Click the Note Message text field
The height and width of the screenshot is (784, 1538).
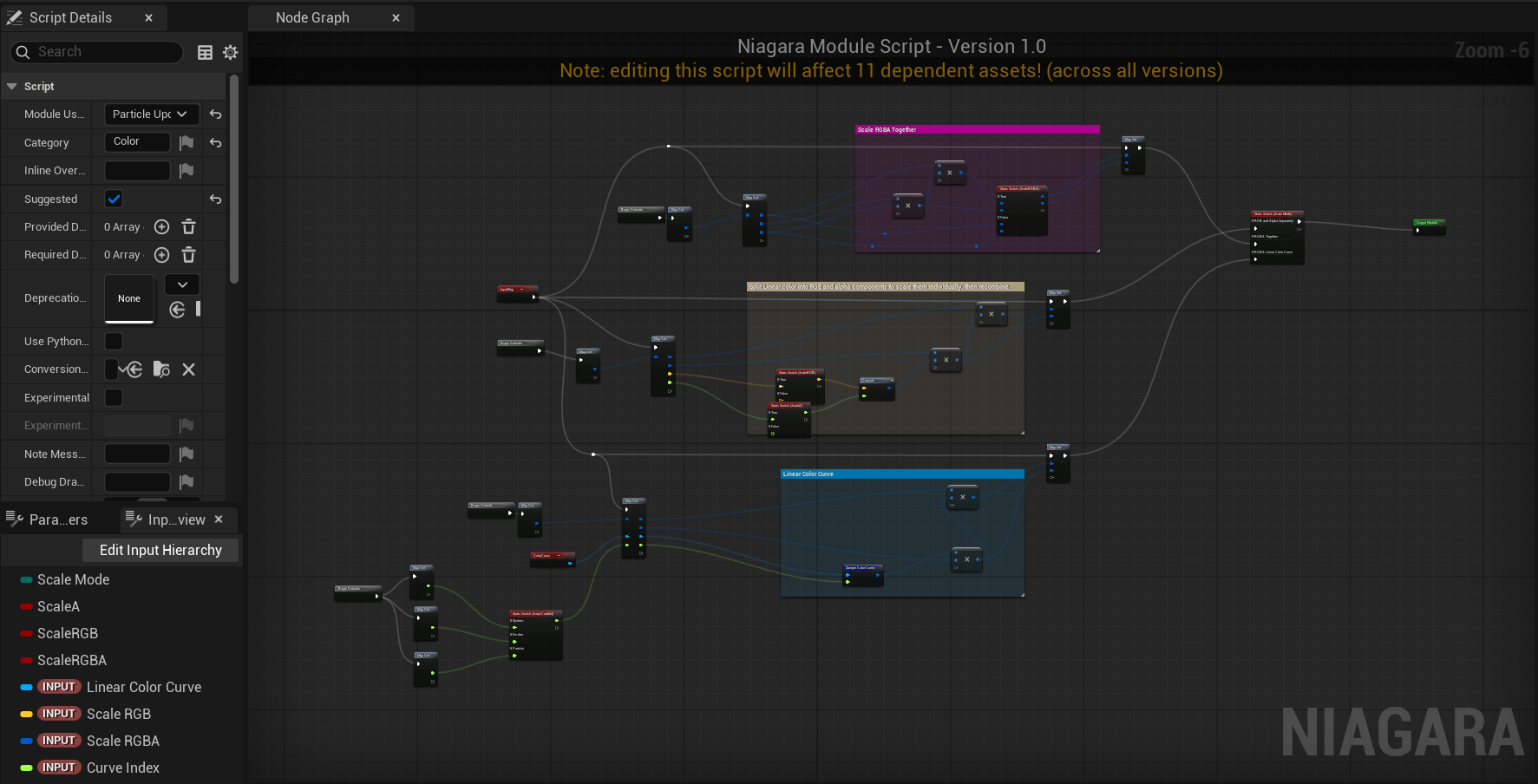[x=137, y=454]
